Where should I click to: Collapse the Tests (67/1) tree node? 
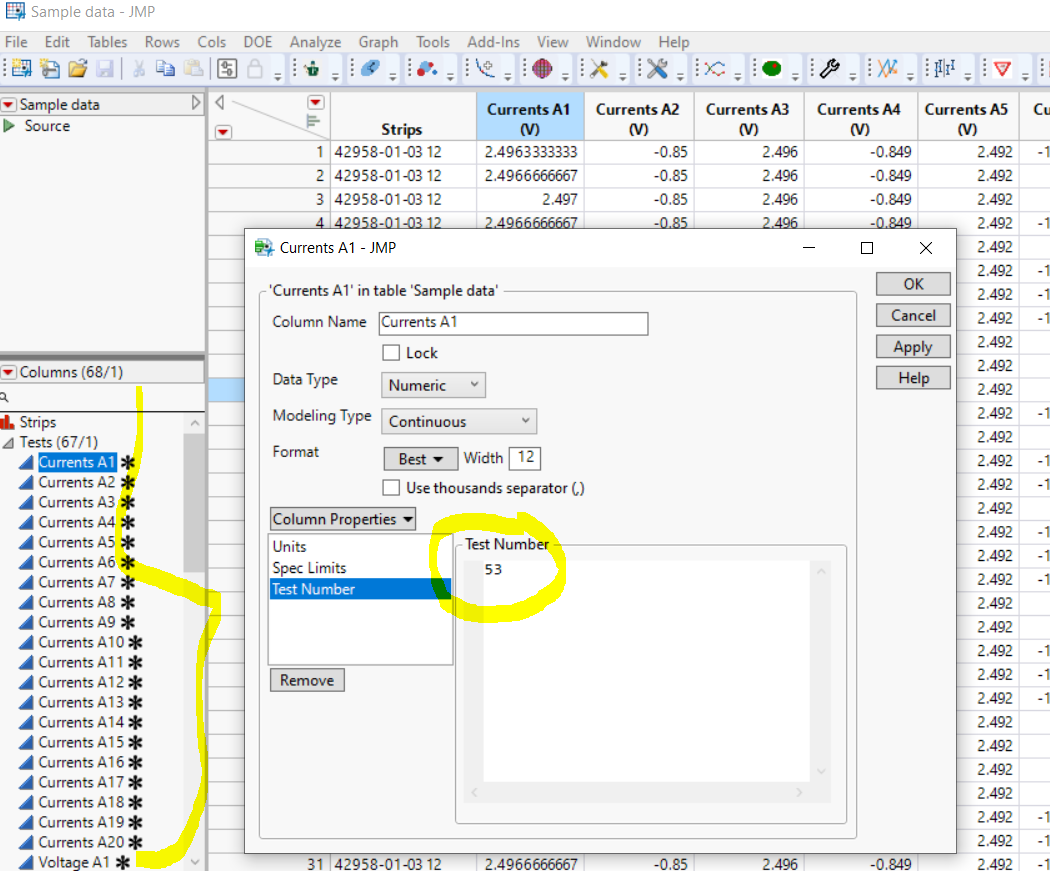(8, 441)
